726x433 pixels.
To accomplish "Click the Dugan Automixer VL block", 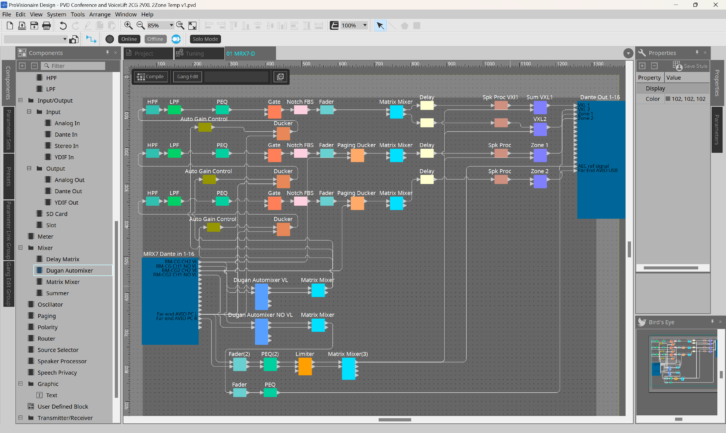I will point(261,296).
